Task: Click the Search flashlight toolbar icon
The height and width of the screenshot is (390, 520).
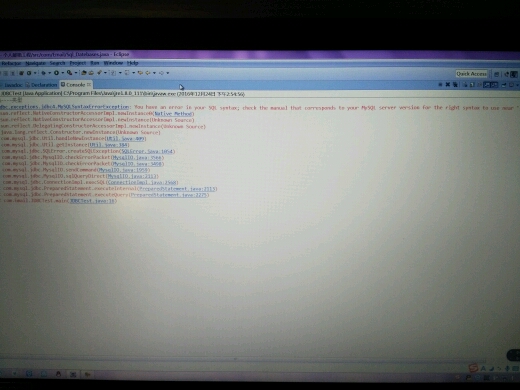Action: click(99, 73)
